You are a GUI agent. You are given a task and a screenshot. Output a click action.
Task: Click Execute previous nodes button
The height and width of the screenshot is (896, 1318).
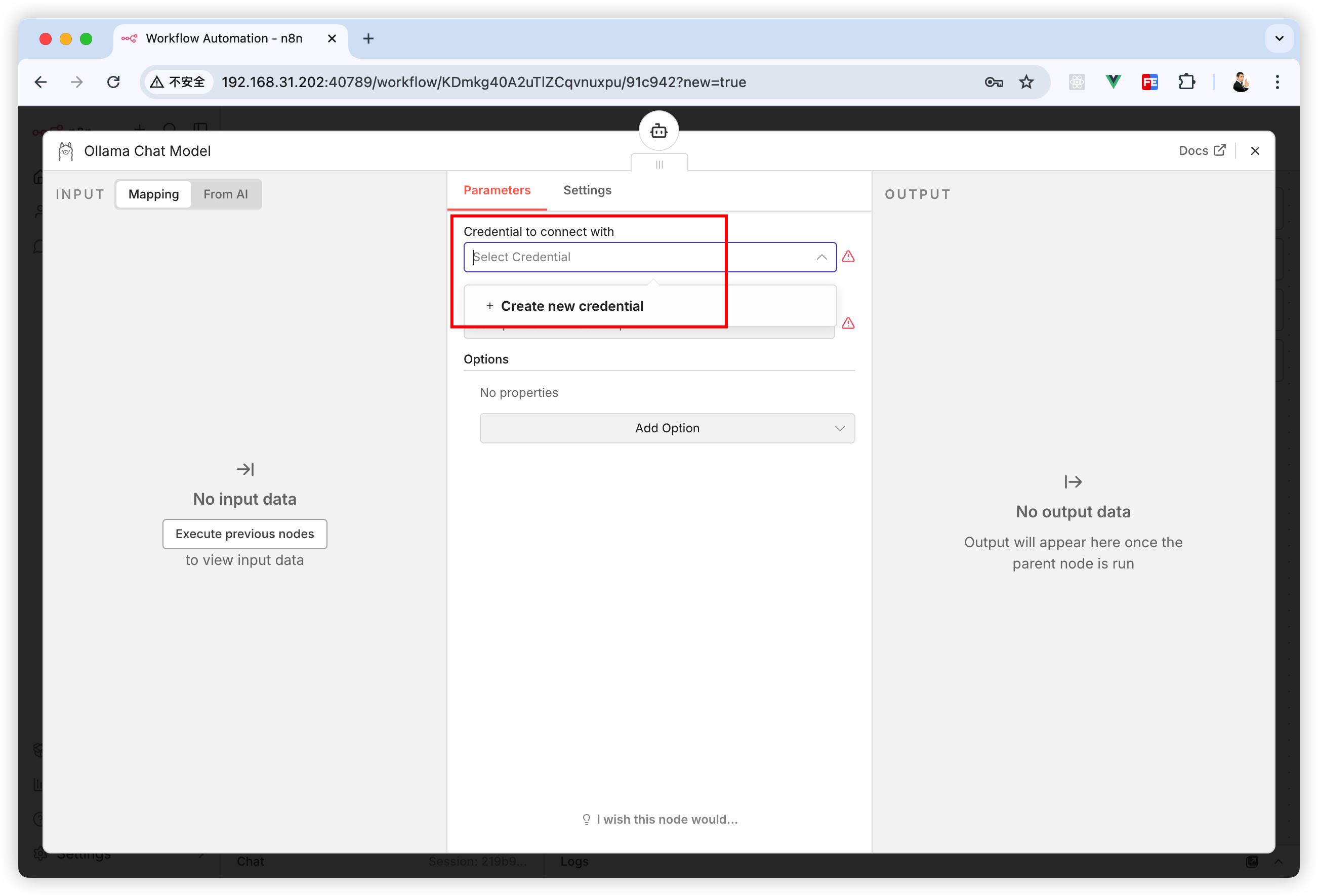point(244,534)
